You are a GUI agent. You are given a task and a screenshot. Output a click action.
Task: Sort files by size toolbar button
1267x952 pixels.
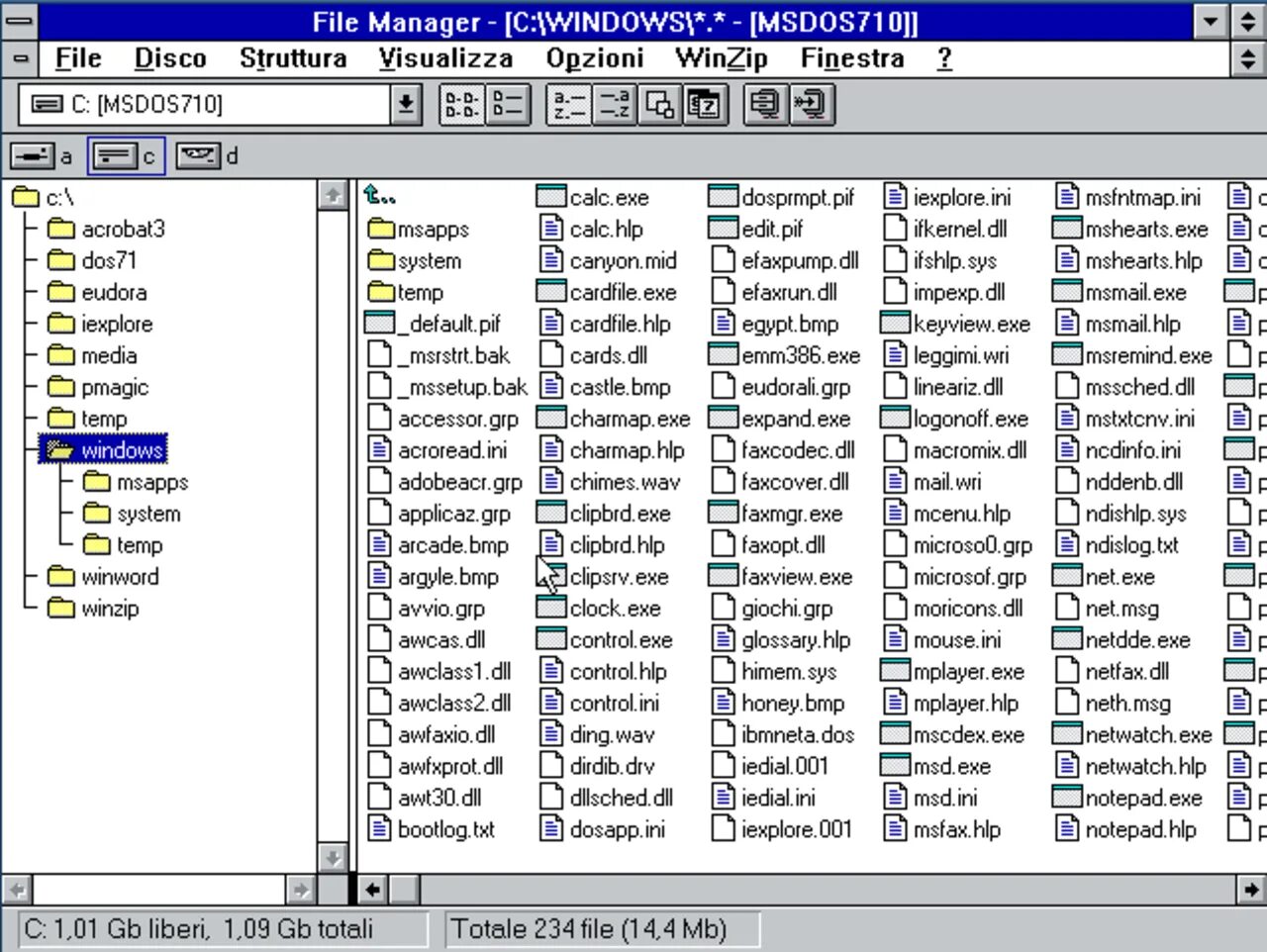coord(658,104)
